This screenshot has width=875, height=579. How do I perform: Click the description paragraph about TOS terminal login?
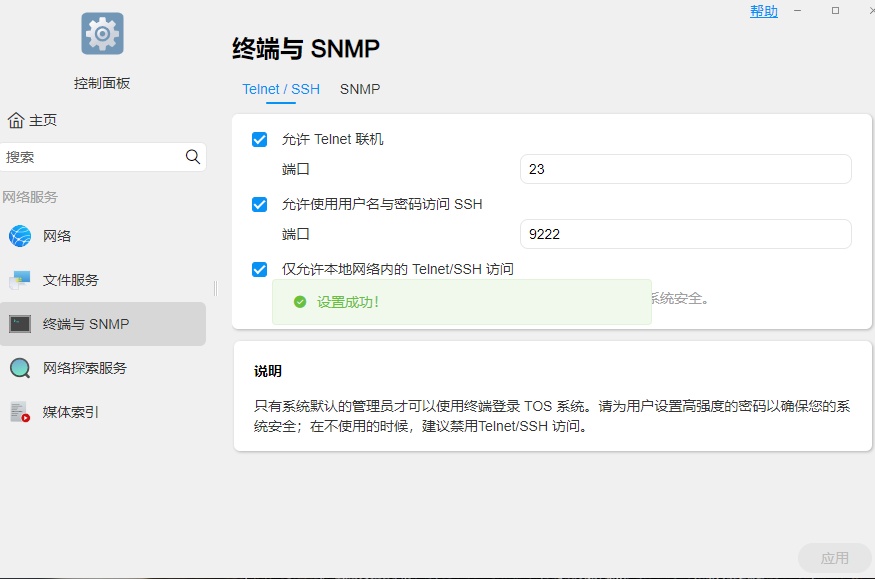[x=552, y=416]
